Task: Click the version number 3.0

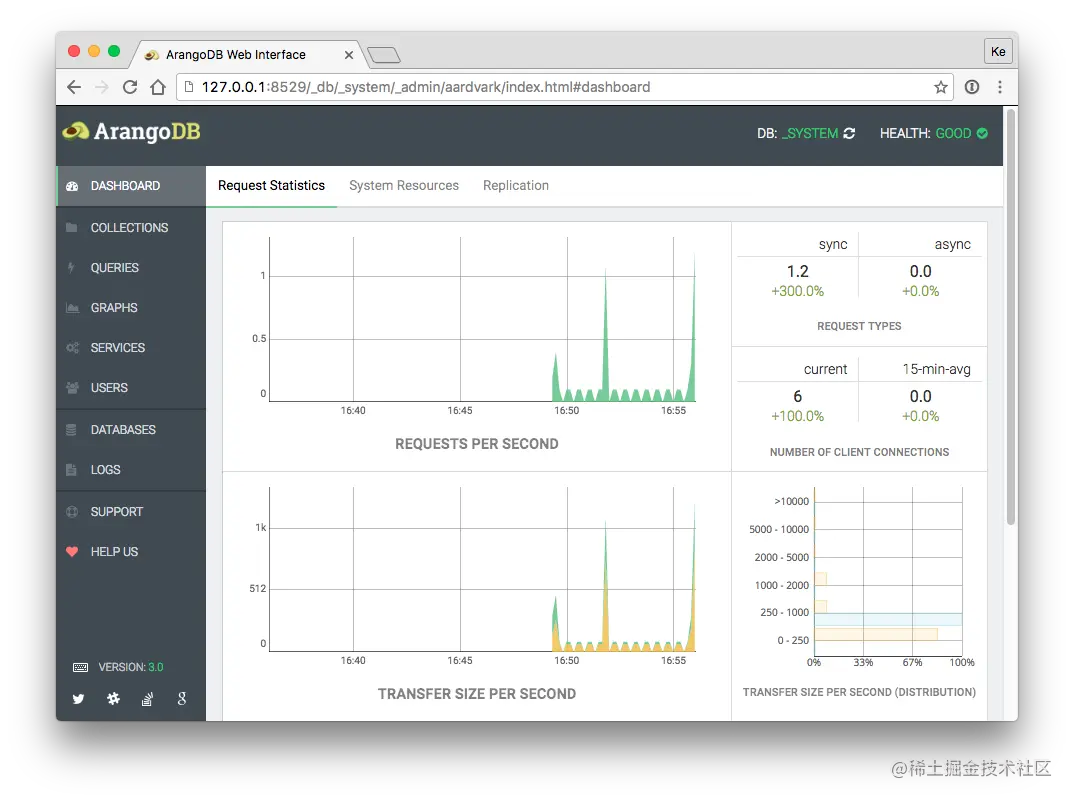Action: coord(155,667)
